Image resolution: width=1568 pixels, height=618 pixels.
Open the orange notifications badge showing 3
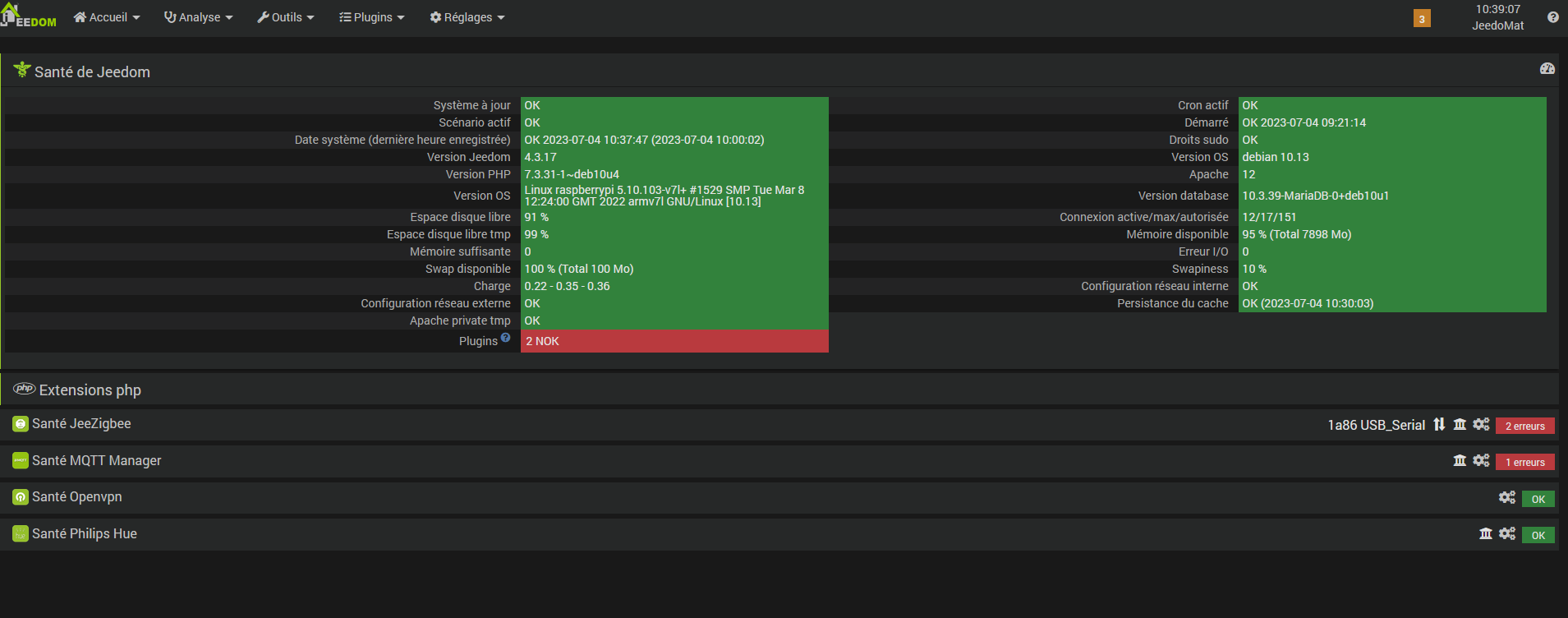[x=1422, y=19]
